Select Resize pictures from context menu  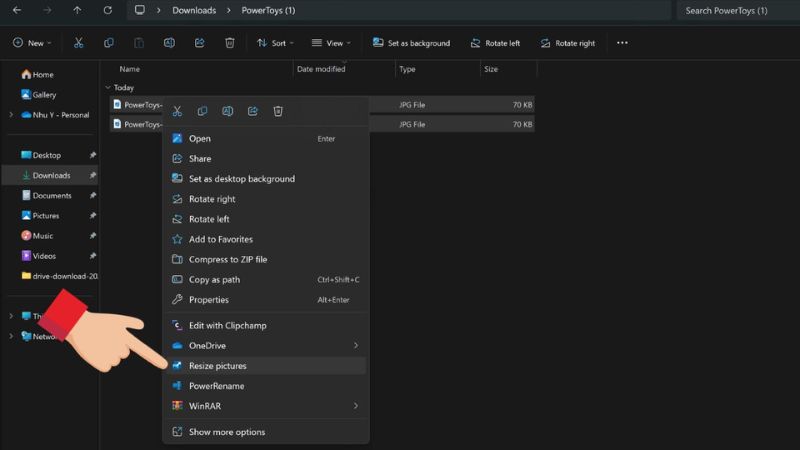(x=217, y=366)
